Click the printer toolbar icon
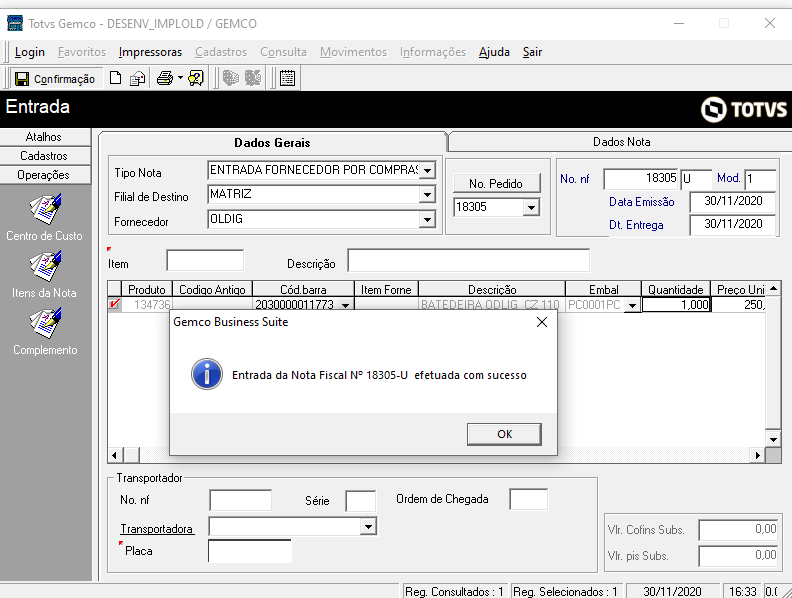Viewport: 792px width, 598px height. [x=165, y=78]
